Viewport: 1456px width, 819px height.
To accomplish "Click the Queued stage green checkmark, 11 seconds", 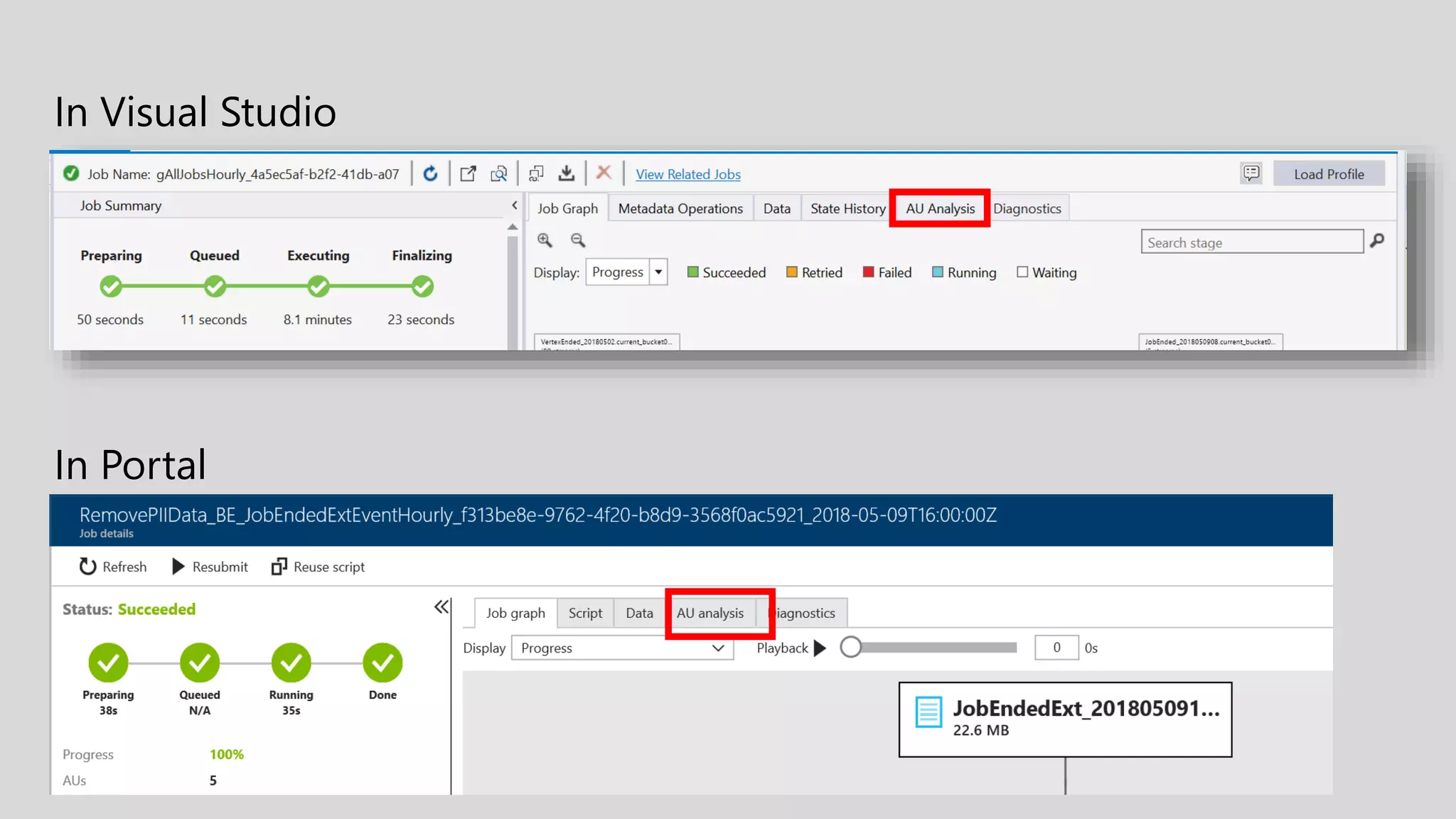I will tap(215, 287).
